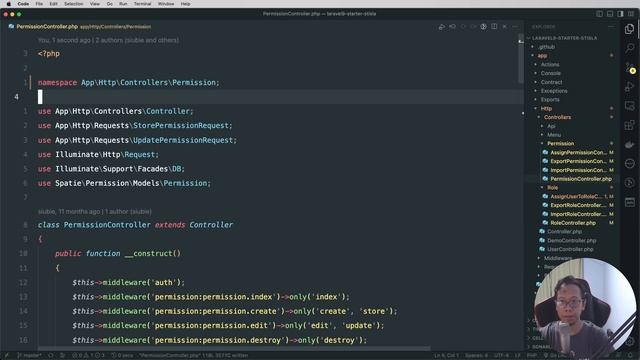The height and width of the screenshot is (360, 640).
Task: Open the Selection menu
Action: tap(73, 4)
